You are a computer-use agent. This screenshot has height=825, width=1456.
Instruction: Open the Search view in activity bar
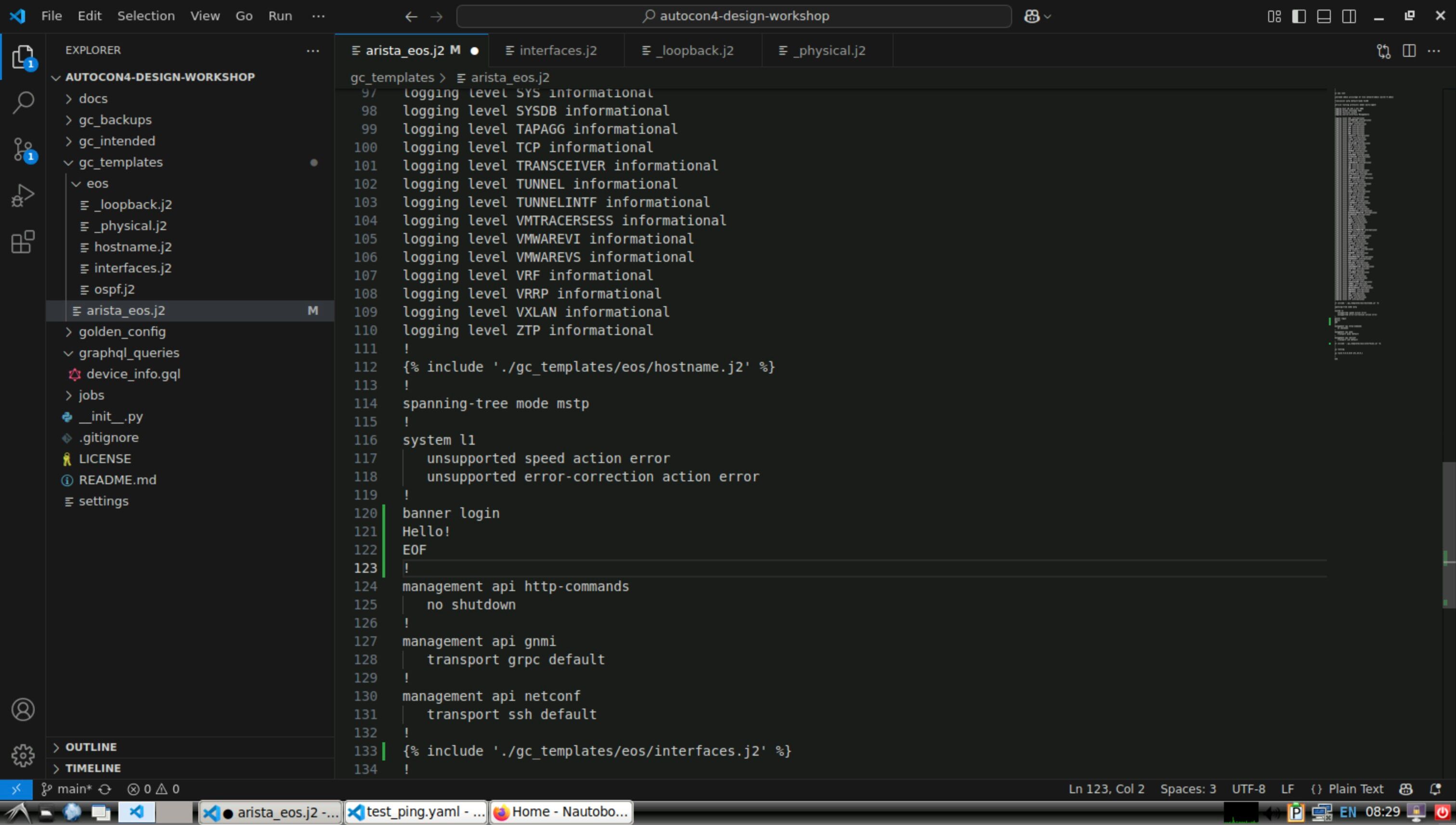point(23,103)
